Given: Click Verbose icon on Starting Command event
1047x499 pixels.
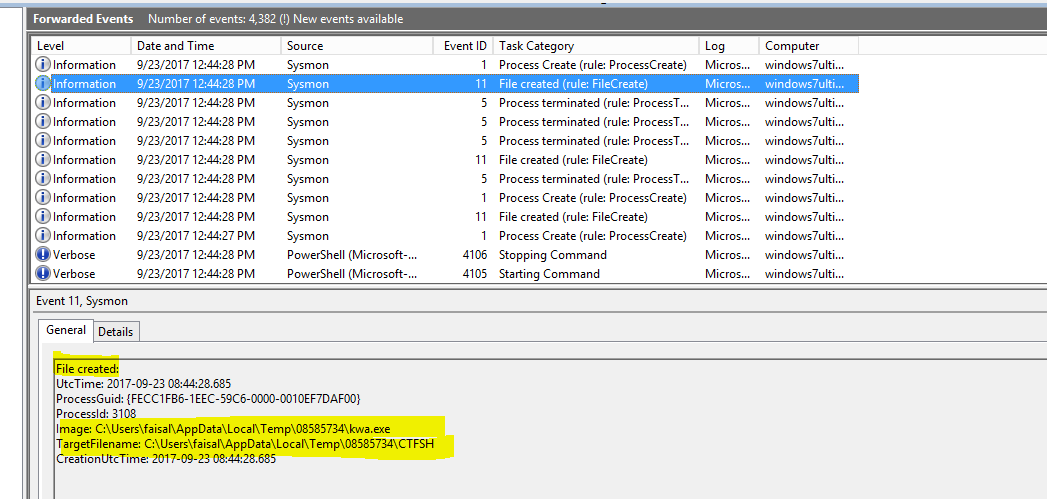Looking at the screenshot, I should [x=43, y=274].
